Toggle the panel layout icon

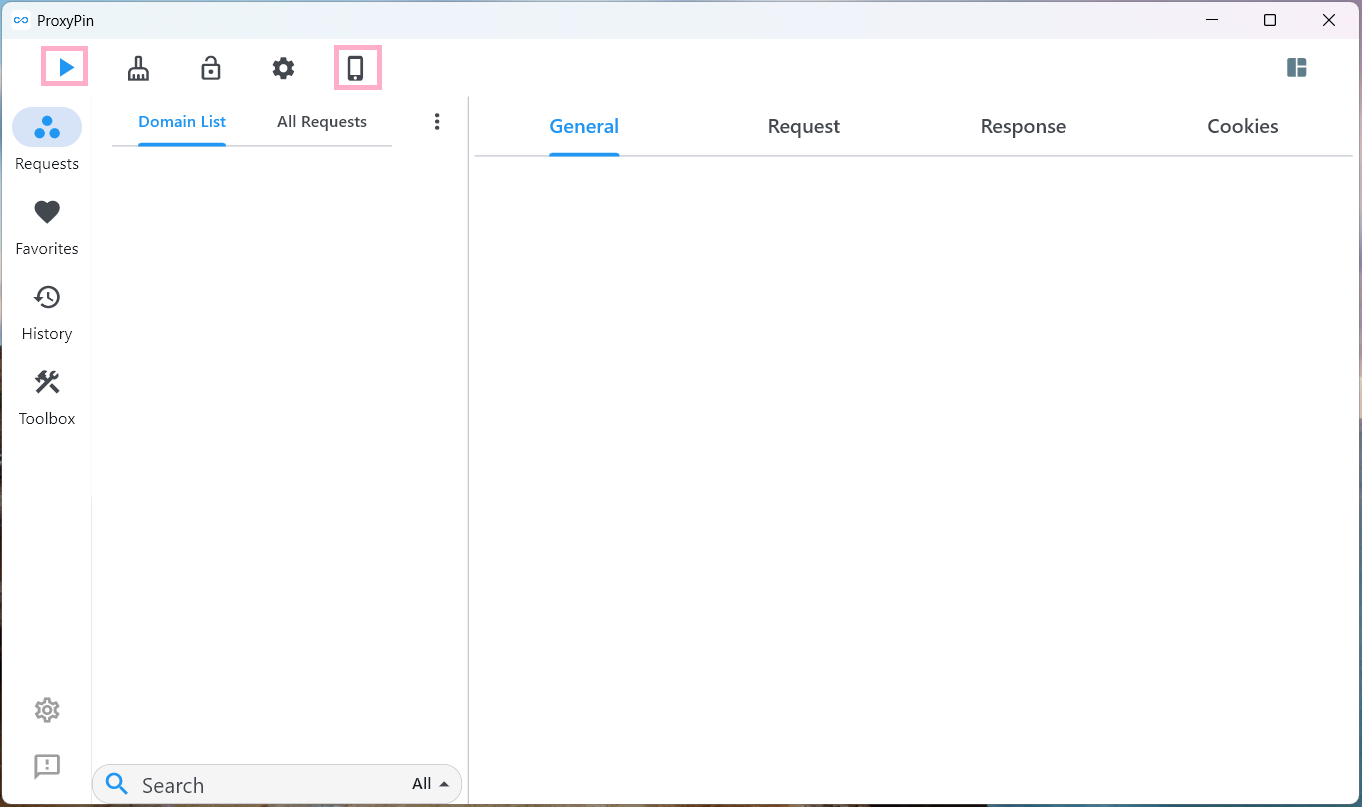(1297, 68)
